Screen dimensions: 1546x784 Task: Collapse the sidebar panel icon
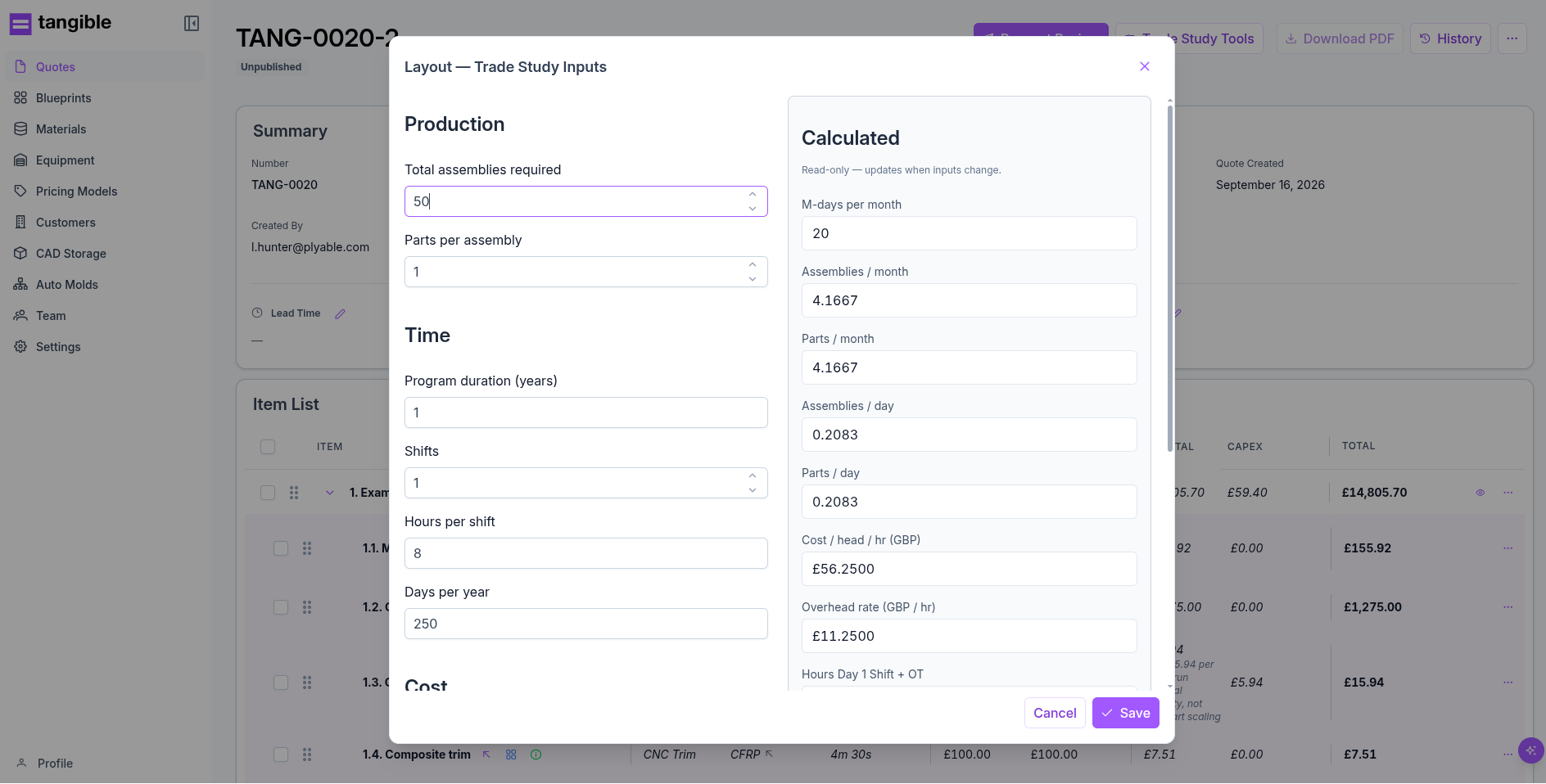192,24
